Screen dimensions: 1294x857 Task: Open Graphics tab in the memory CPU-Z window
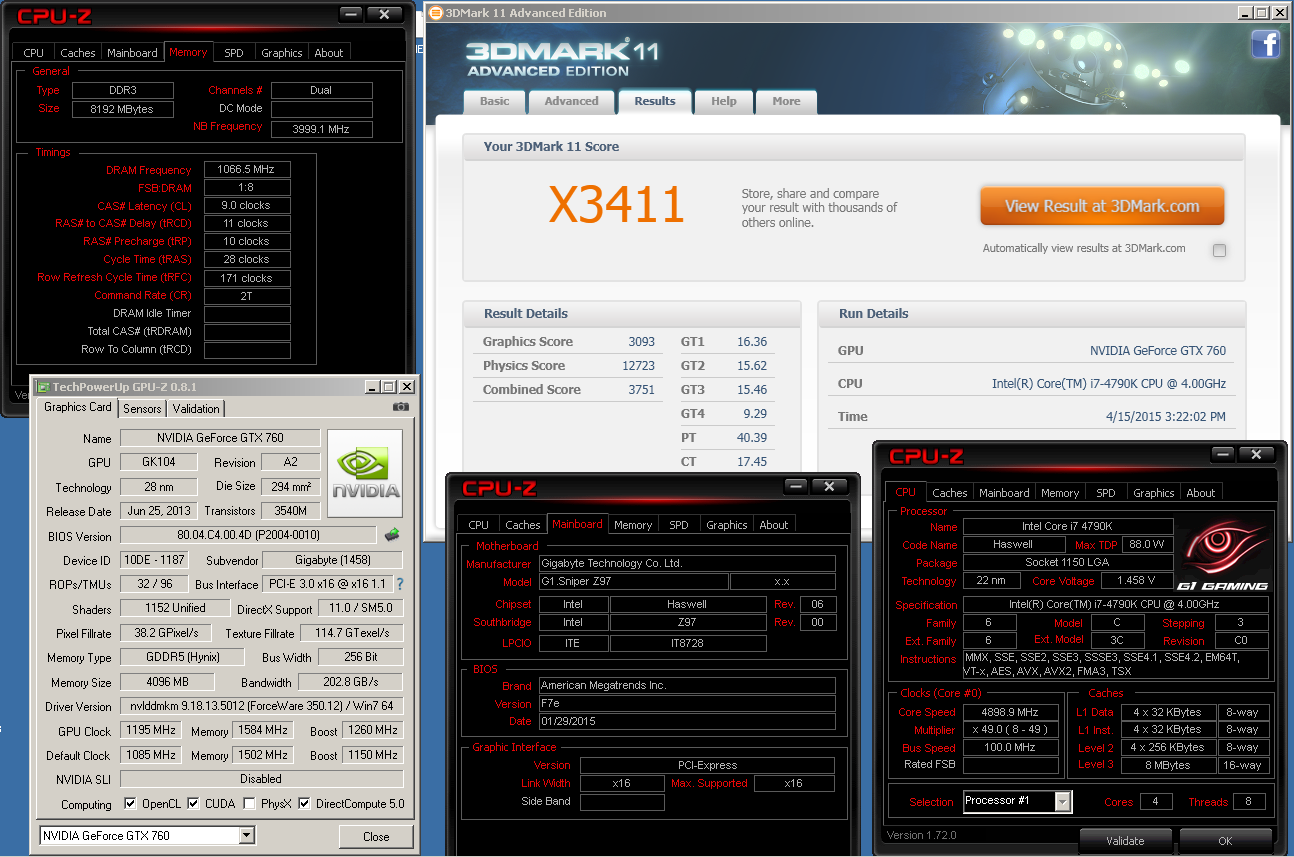(282, 53)
